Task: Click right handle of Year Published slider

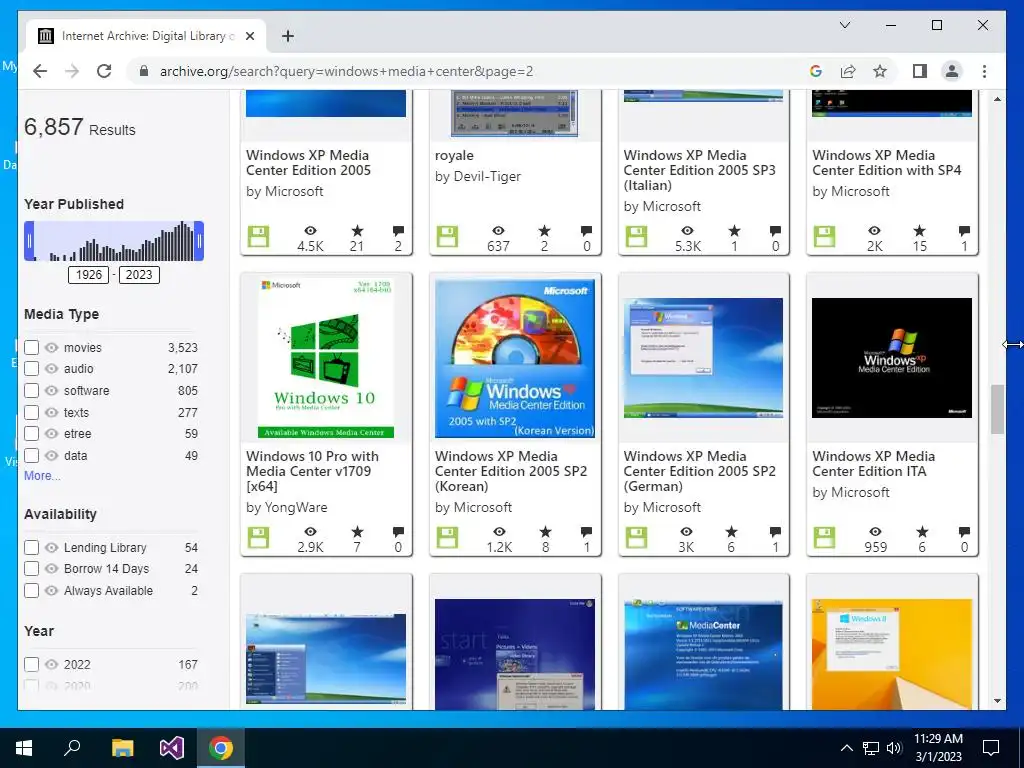Action: coord(199,241)
